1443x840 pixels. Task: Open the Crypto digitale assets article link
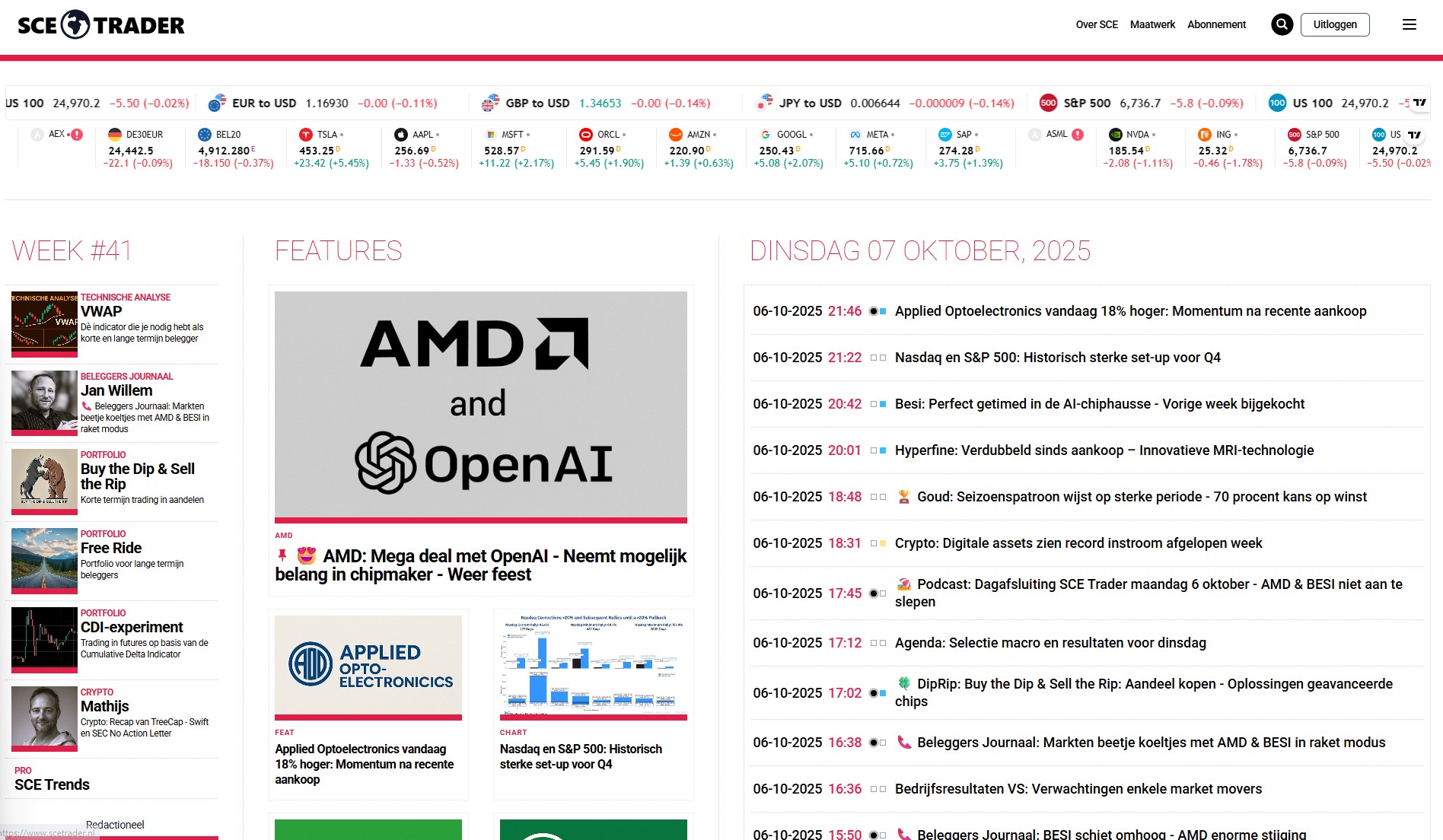click(x=1078, y=543)
